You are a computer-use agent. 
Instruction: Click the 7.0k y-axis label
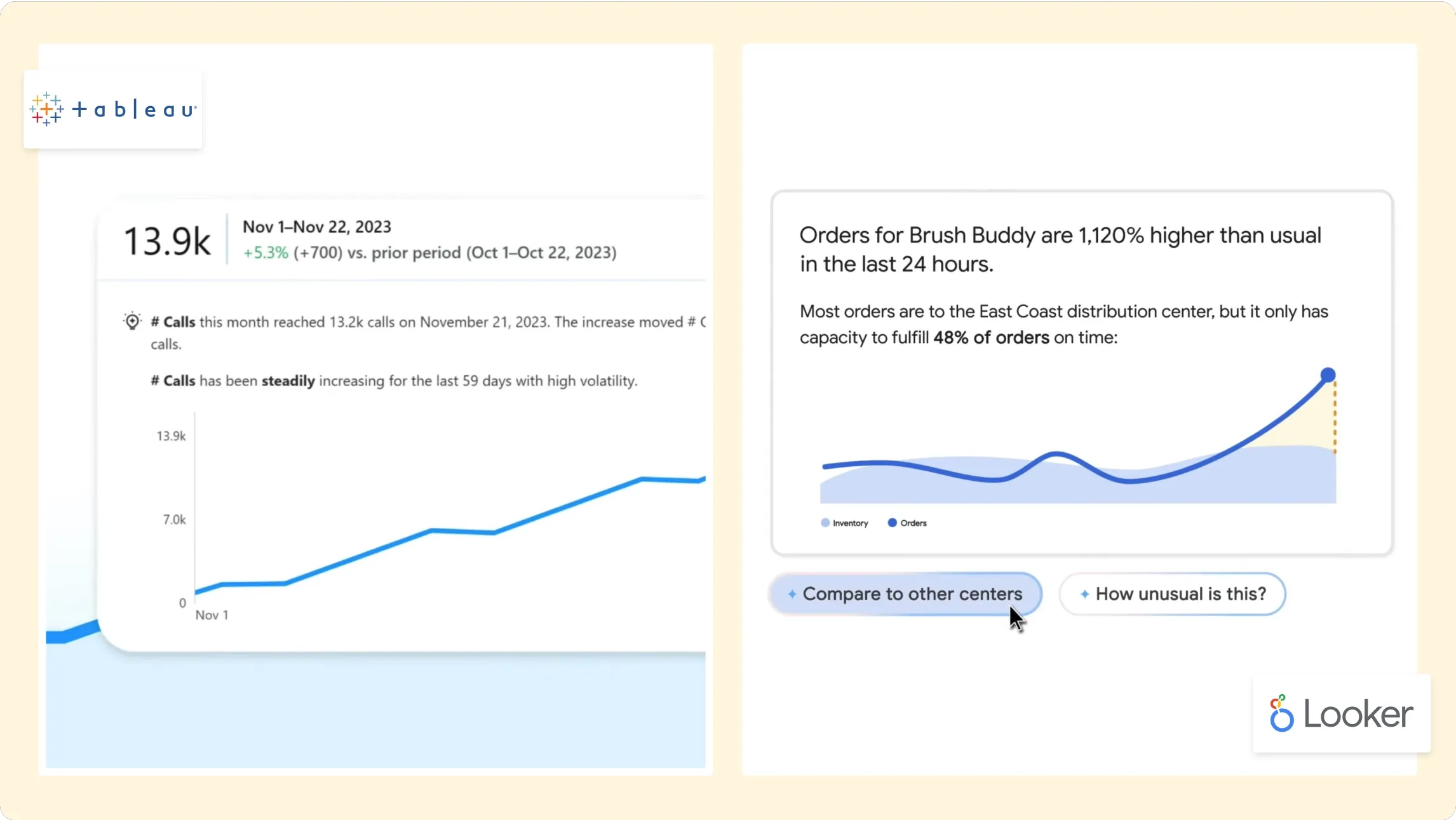click(x=174, y=520)
